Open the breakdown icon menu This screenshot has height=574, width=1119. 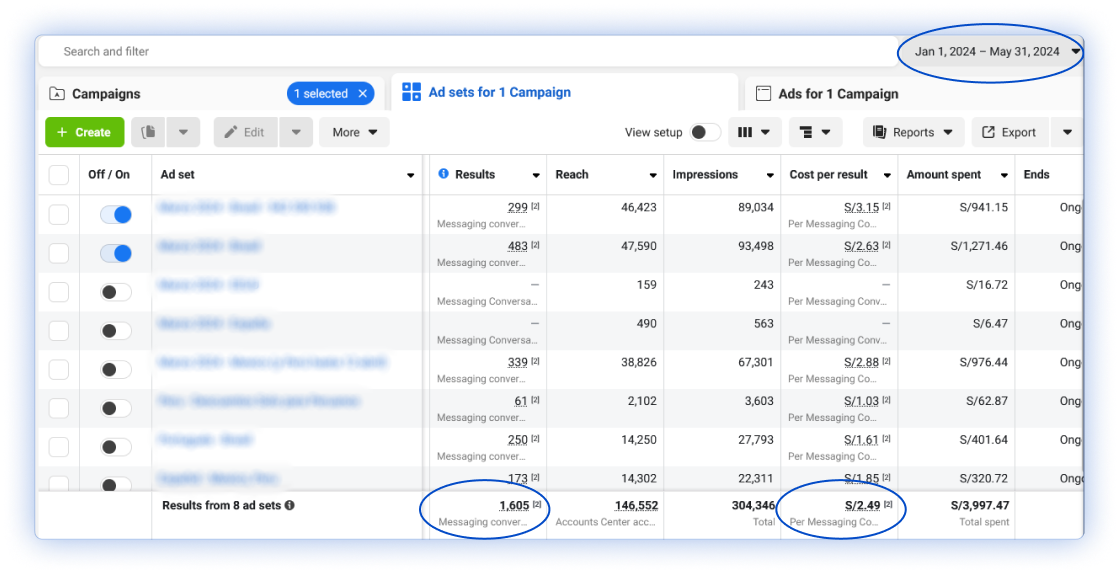pyautogui.click(x=815, y=132)
